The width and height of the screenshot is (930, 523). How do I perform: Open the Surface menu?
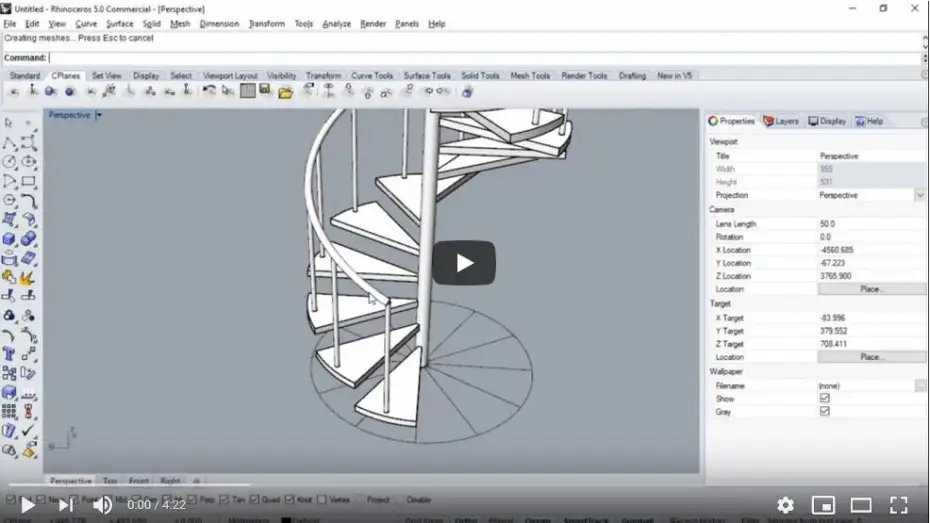pos(120,24)
